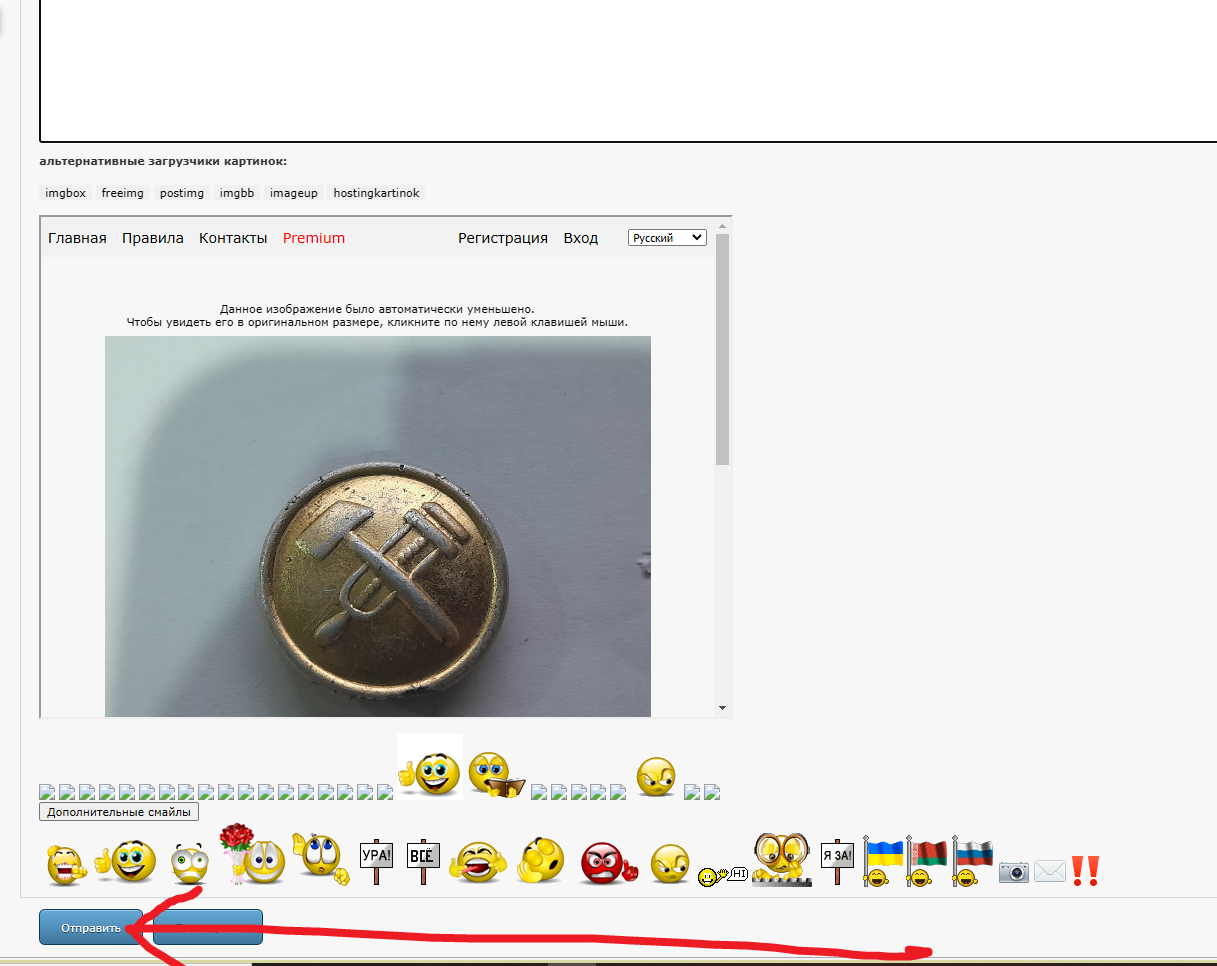Insert the Belarusian flag smiley
Viewport: 1217px width, 966px height.
coord(926,861)
